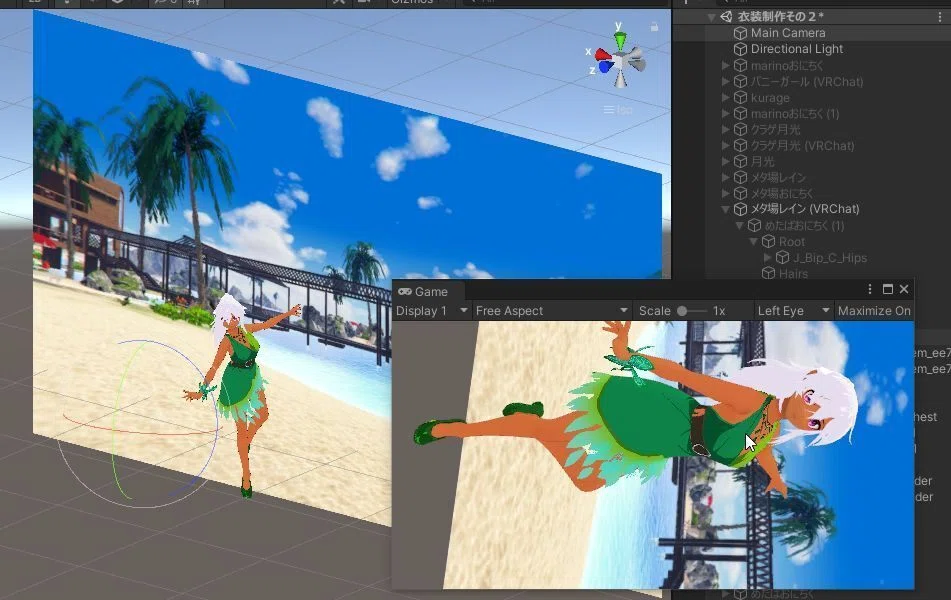Click the クラゲ月光 (VRChat) cube icon

point(740,146)
